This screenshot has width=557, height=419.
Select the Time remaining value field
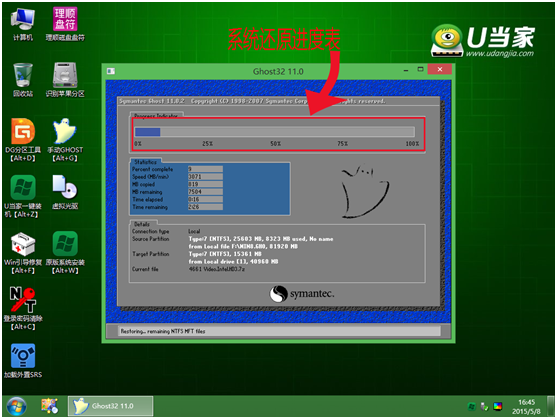point(205,207)
